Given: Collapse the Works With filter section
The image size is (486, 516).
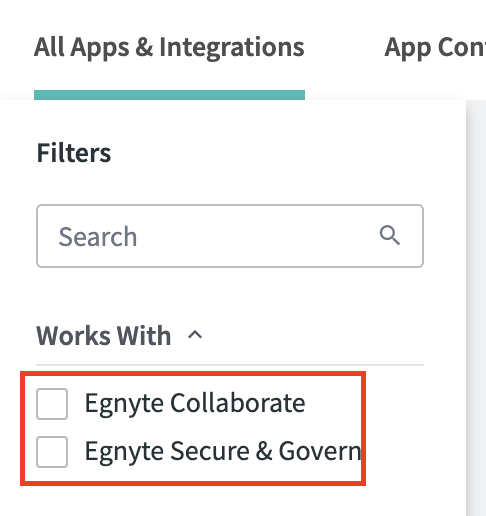Looking at the screenshot, I should click(195, 335).
